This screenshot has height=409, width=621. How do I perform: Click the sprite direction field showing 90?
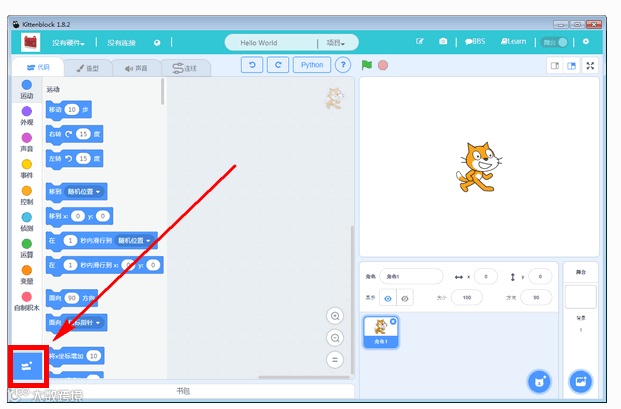[536, 297]
